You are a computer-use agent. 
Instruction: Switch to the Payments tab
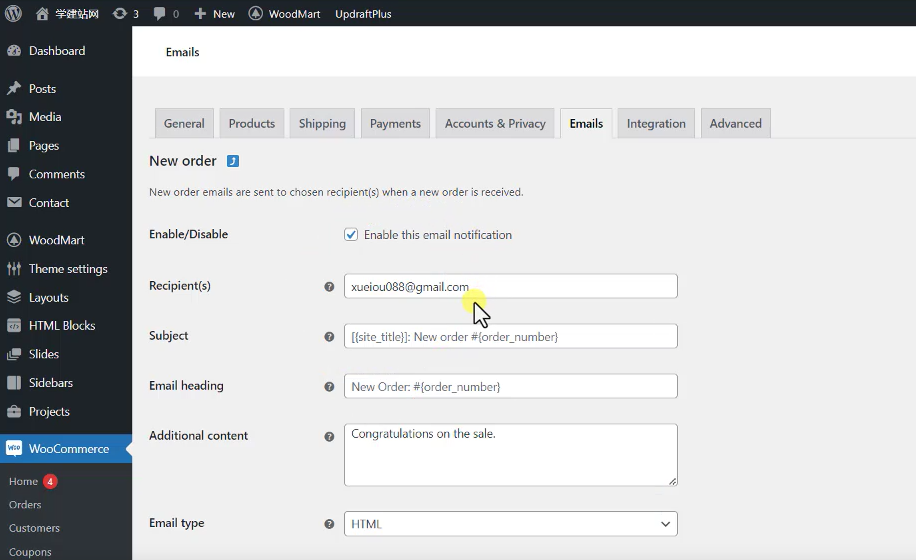click(x=395, y=124)
